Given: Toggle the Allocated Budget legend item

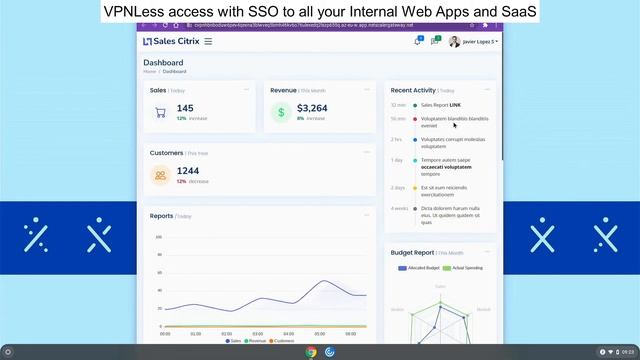Looking at the screenshot, I should (419, 268).
